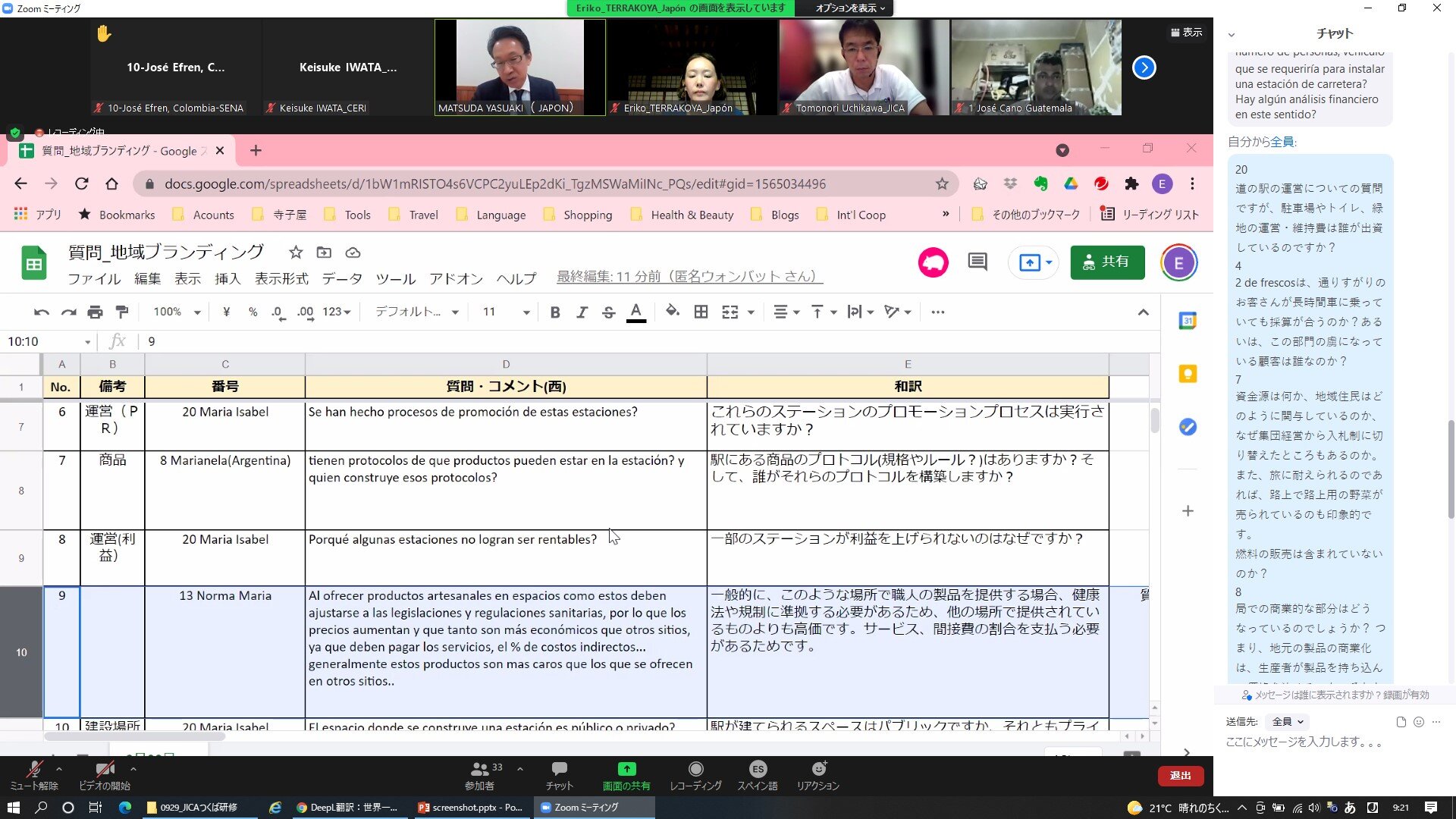Toggle ビデオの開始 camera in Zoom

point(105,776)
